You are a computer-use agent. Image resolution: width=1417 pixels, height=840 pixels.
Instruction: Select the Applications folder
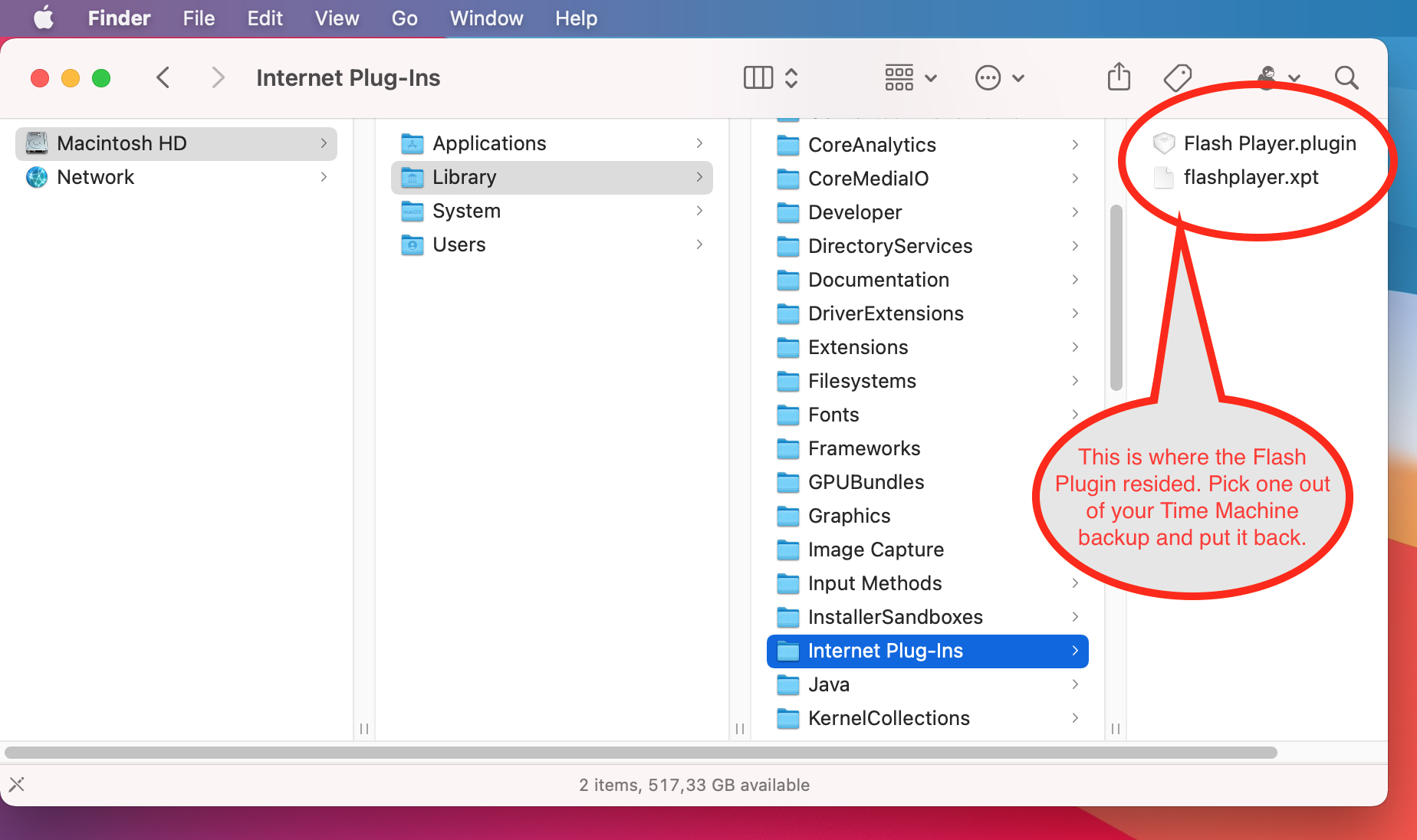(552, 143)
